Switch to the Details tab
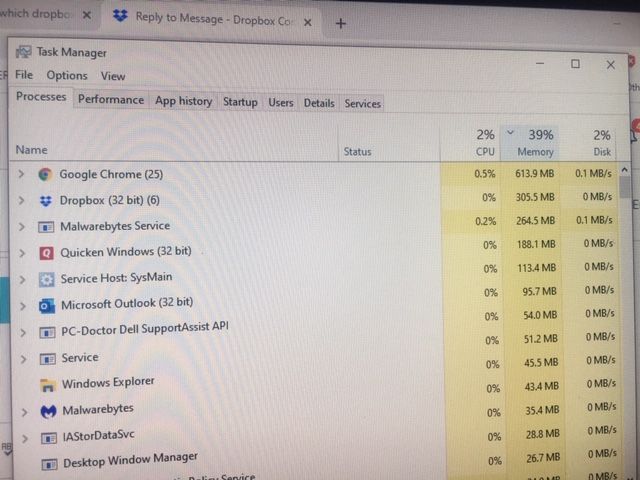 point(319,103)
